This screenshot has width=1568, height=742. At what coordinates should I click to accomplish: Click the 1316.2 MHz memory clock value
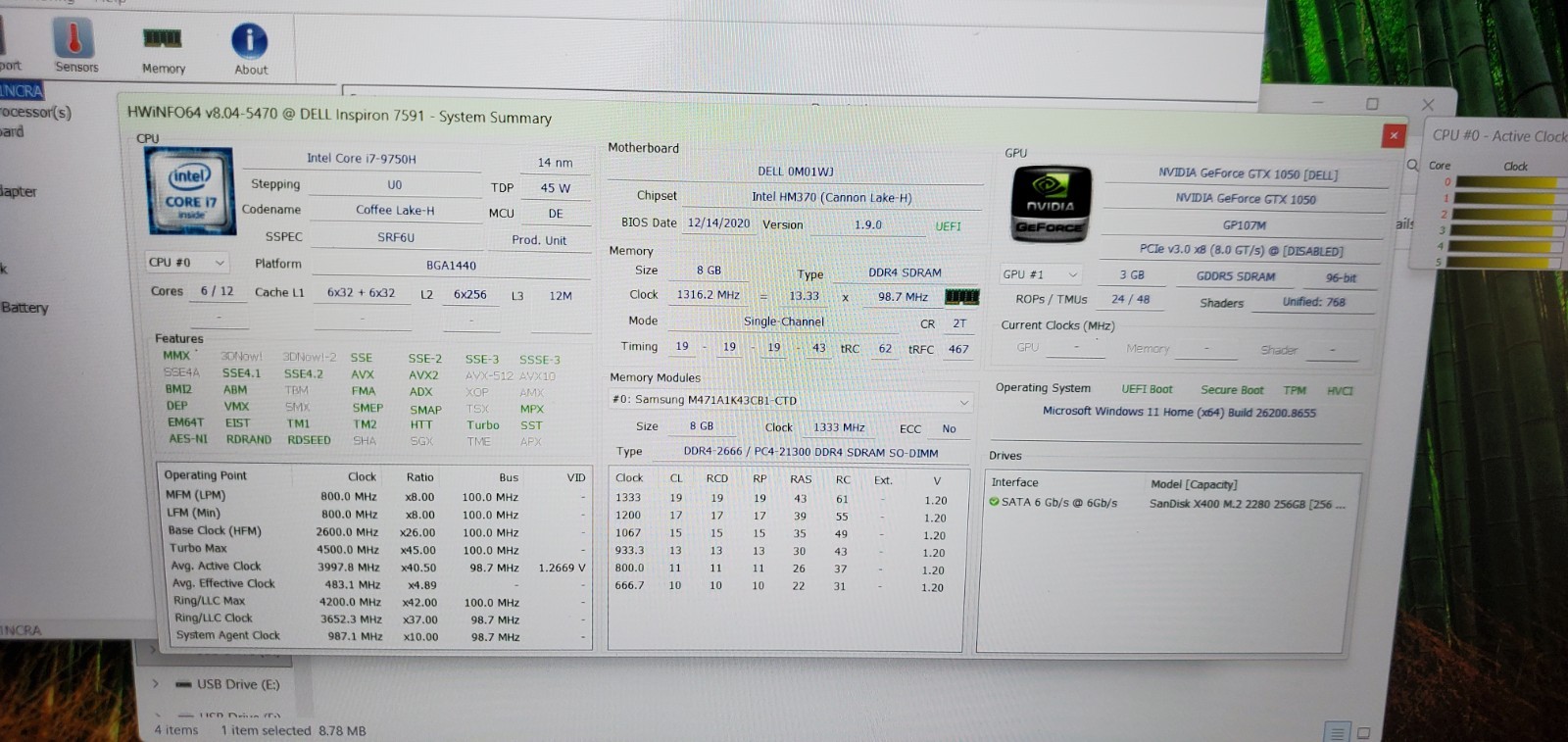708,295
